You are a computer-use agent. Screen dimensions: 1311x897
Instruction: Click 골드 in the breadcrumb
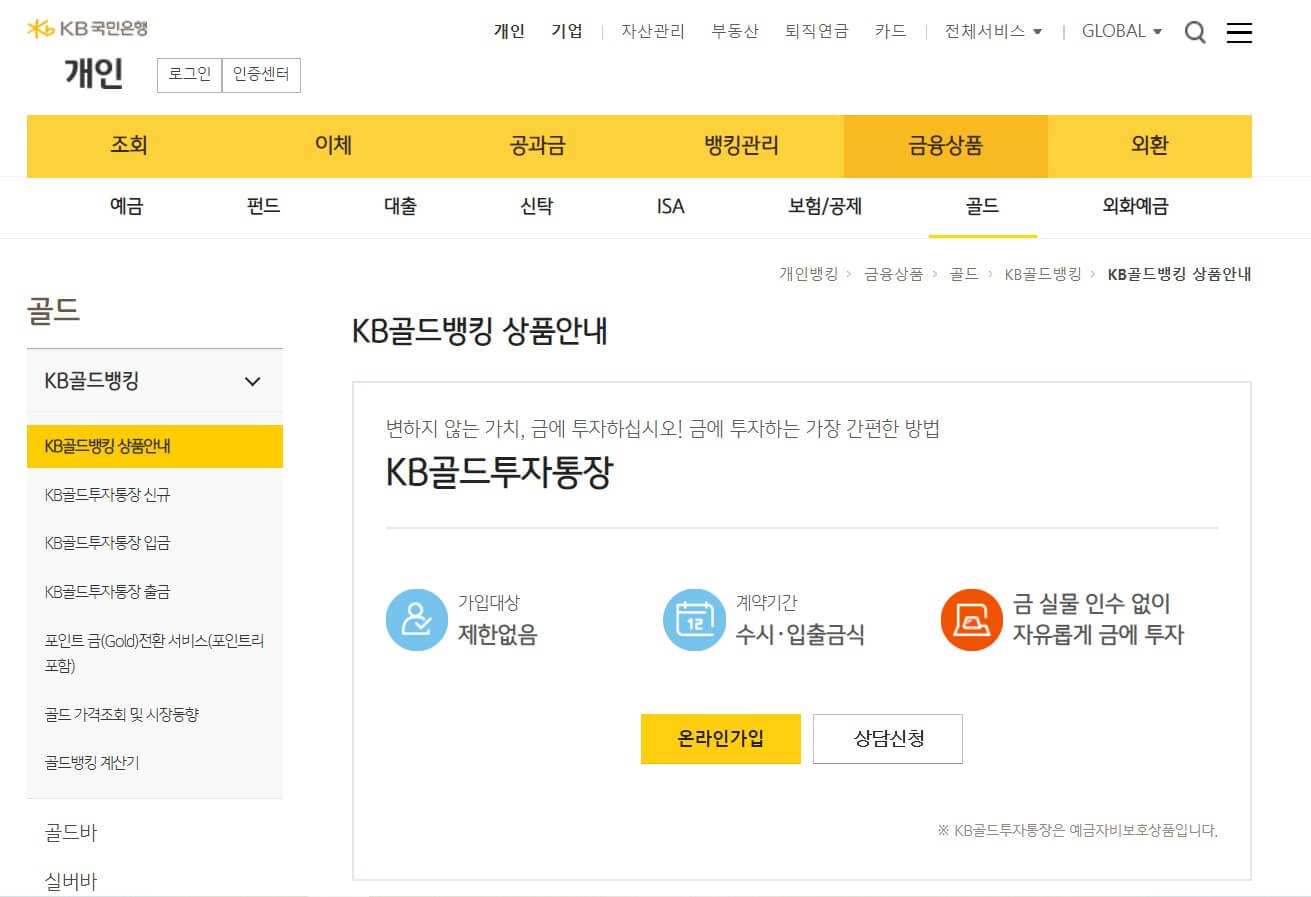[964, 274]
